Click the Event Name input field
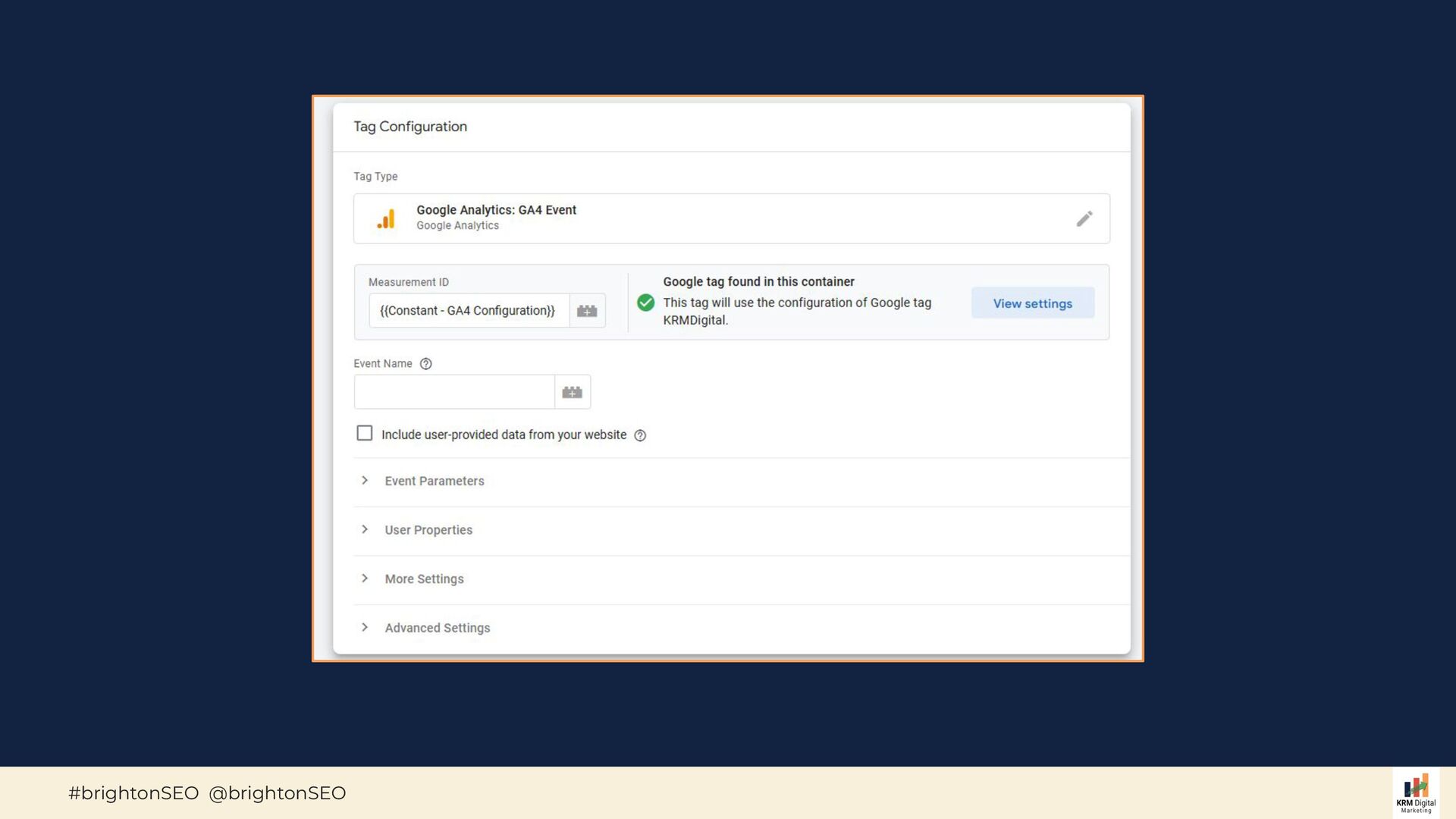Viewport: 1456px width, 819px height. [x=453, y=392]
